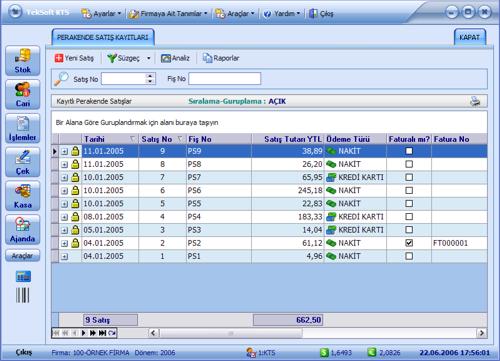Uncheck Faturalı checkbox for PS2
Viewport: 500px width, 361px height.
[409, 243]
